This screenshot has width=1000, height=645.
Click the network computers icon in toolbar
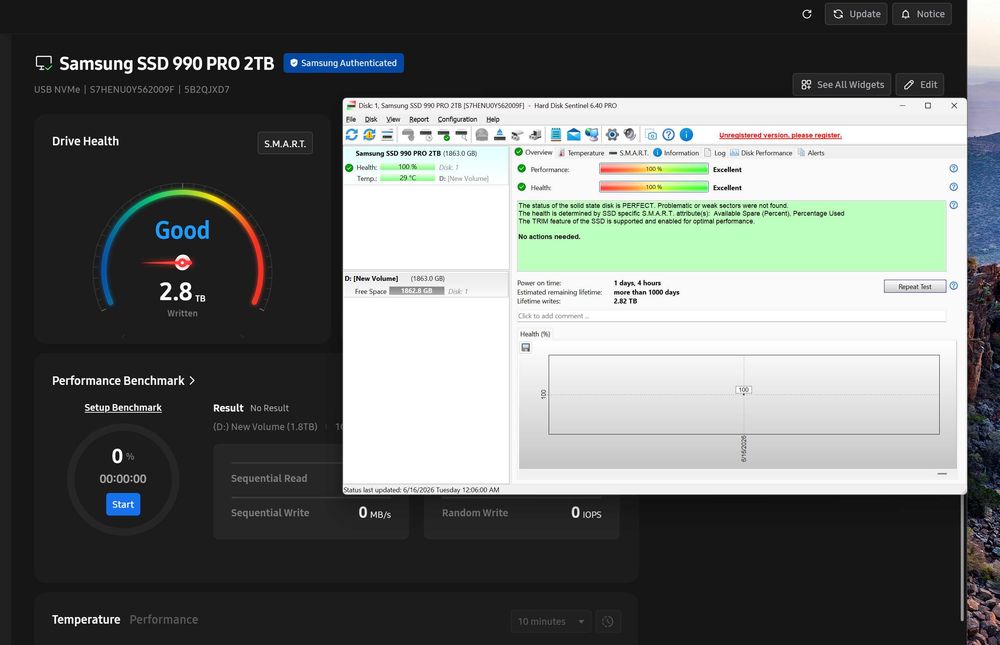[592, 135]
